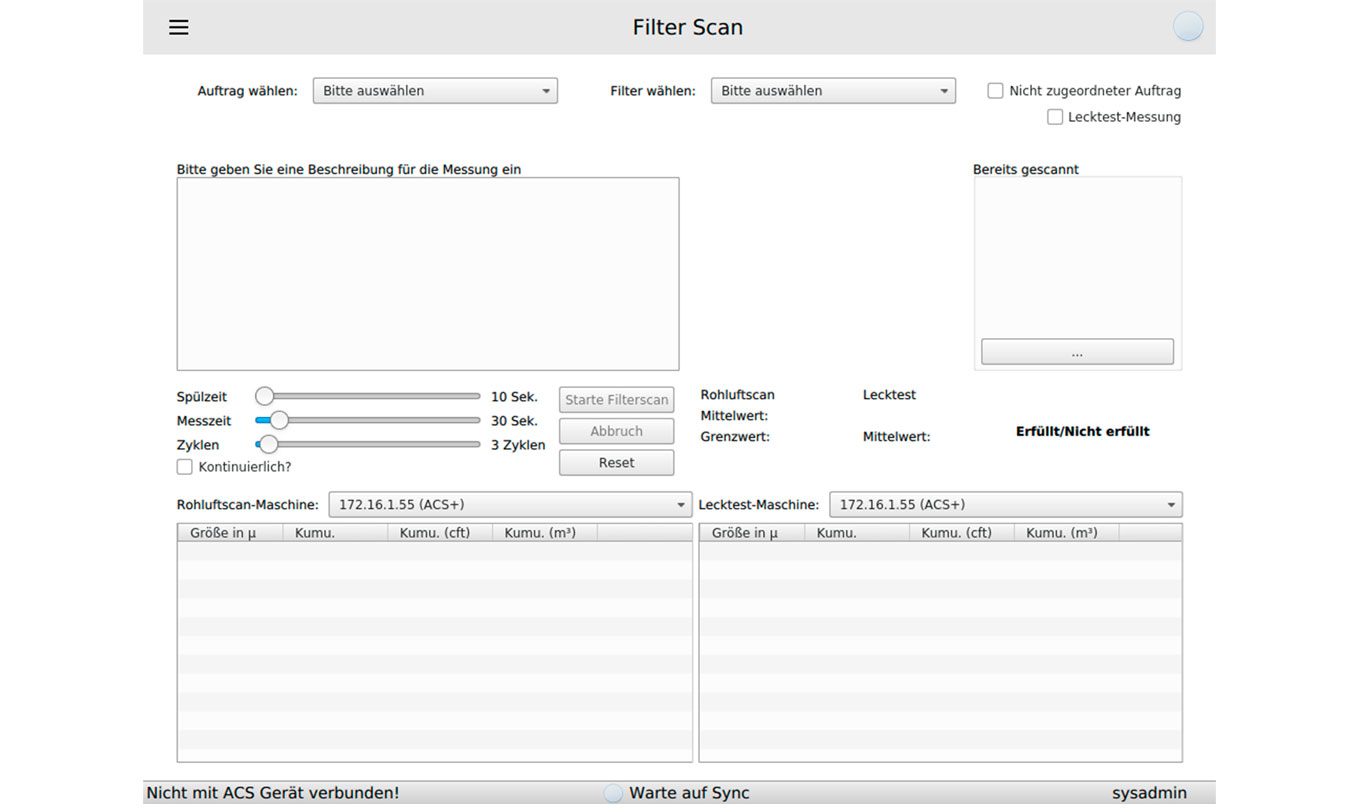
Task: Open Lecktest-Maschine dropdown
Action: 1005,505
